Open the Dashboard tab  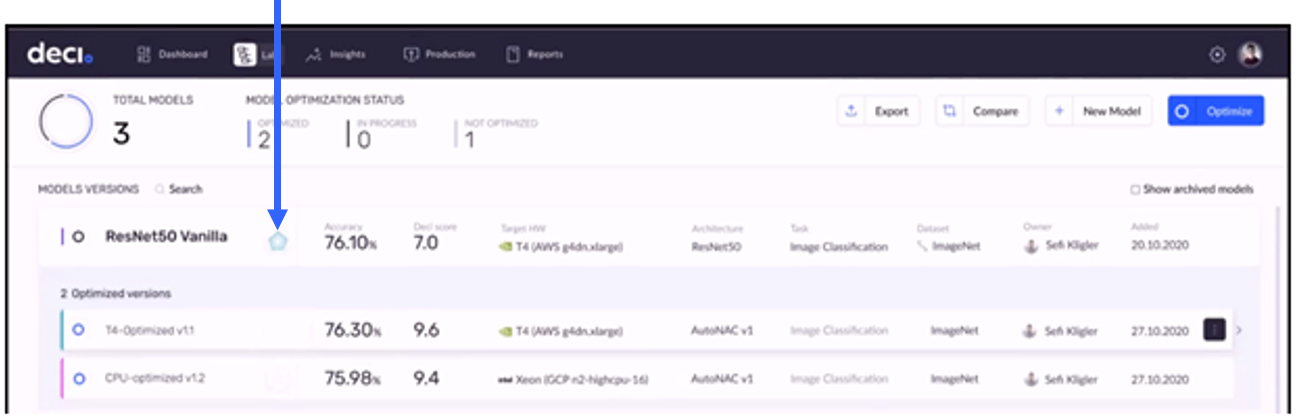pyautogui.click(x=172, y=54)
